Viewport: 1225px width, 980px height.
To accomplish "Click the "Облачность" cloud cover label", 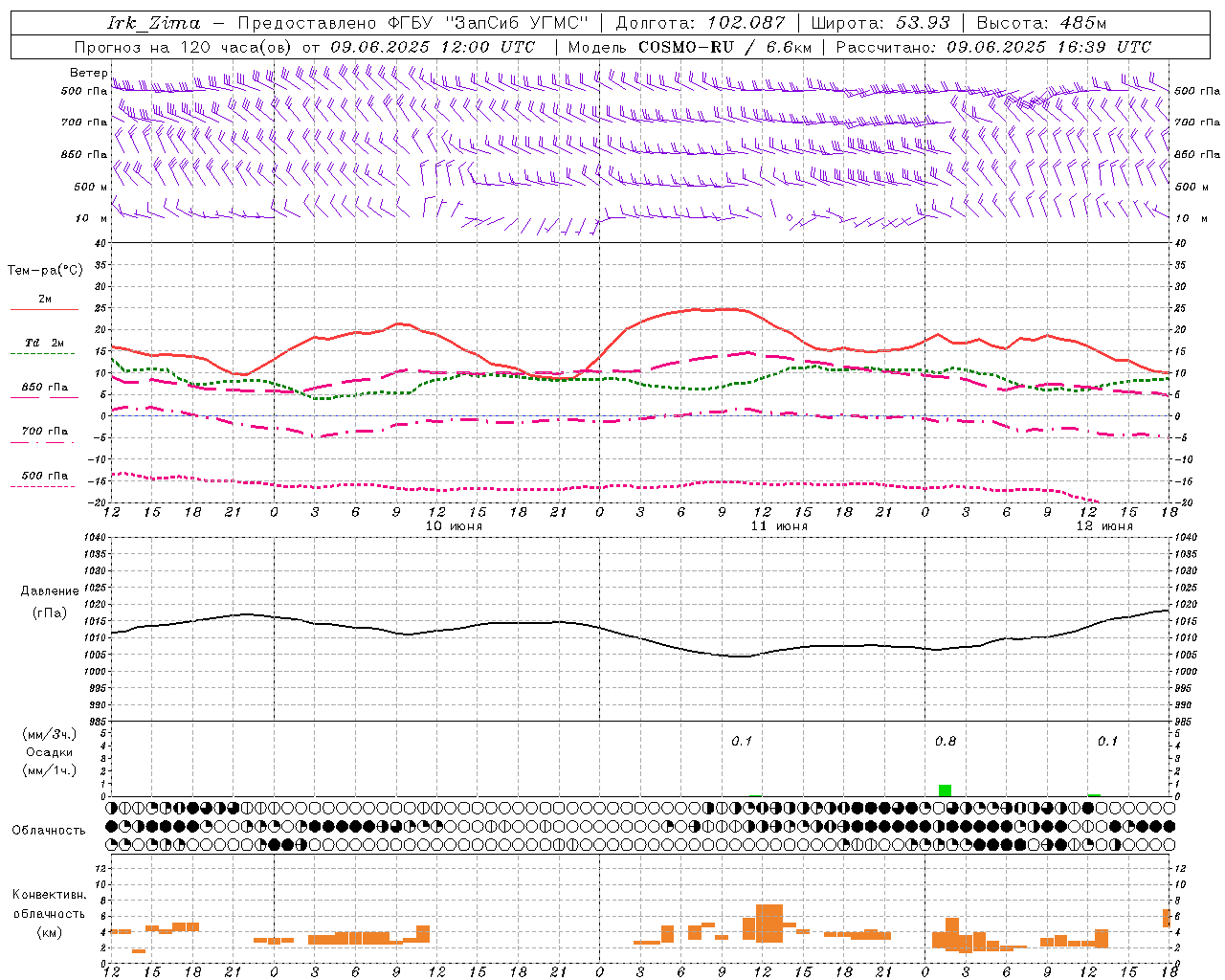I will 49,831.
